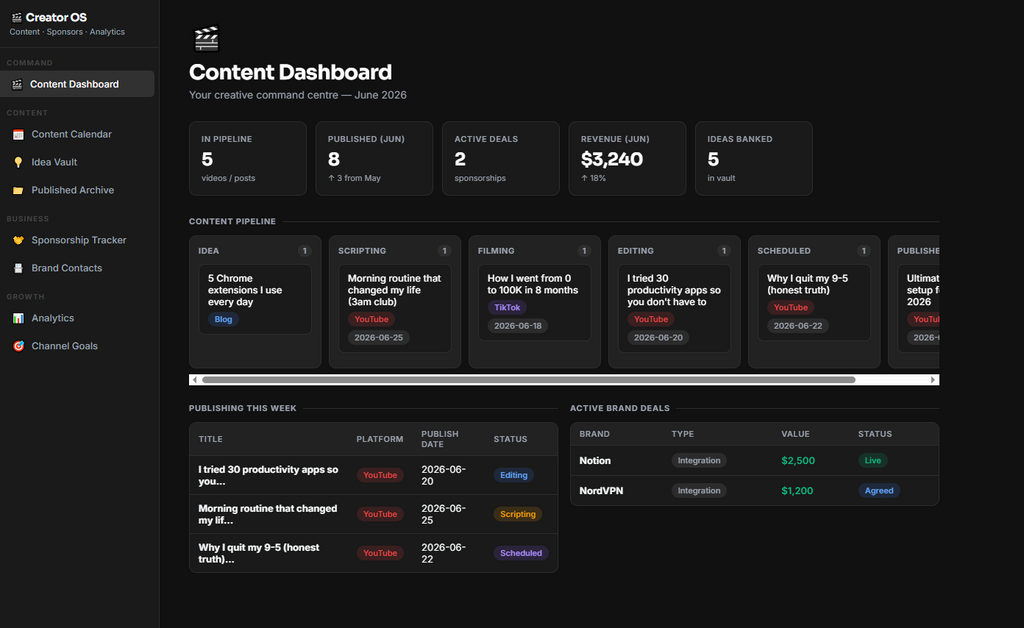Select Content Dashboard in the sidebar

77,84
